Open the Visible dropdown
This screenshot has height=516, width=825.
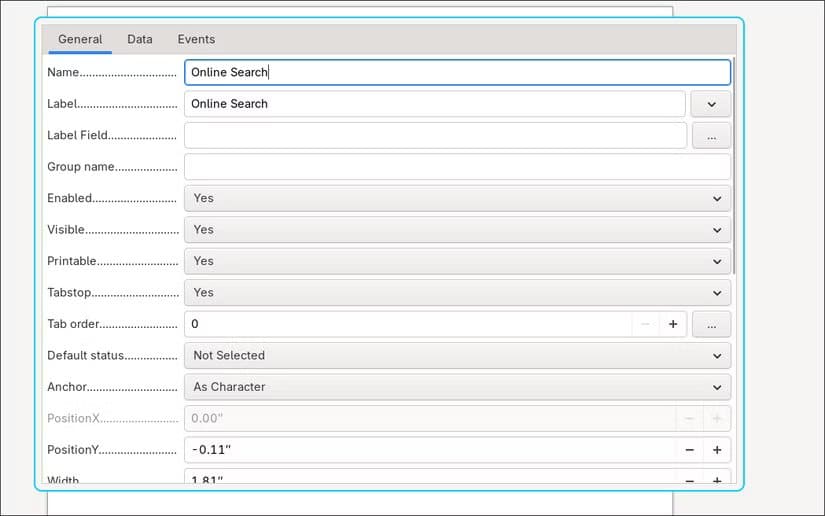tap(457, 230)
